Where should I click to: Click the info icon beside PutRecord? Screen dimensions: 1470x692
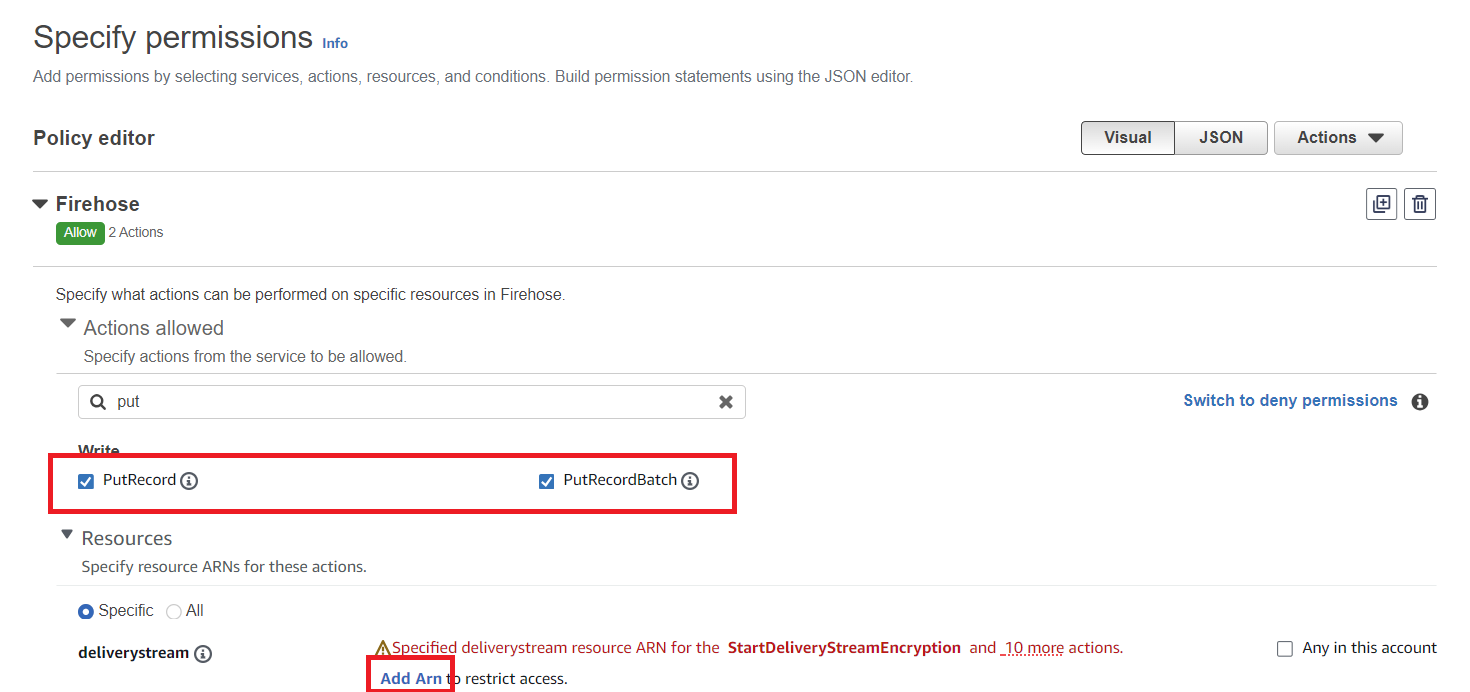189,481
